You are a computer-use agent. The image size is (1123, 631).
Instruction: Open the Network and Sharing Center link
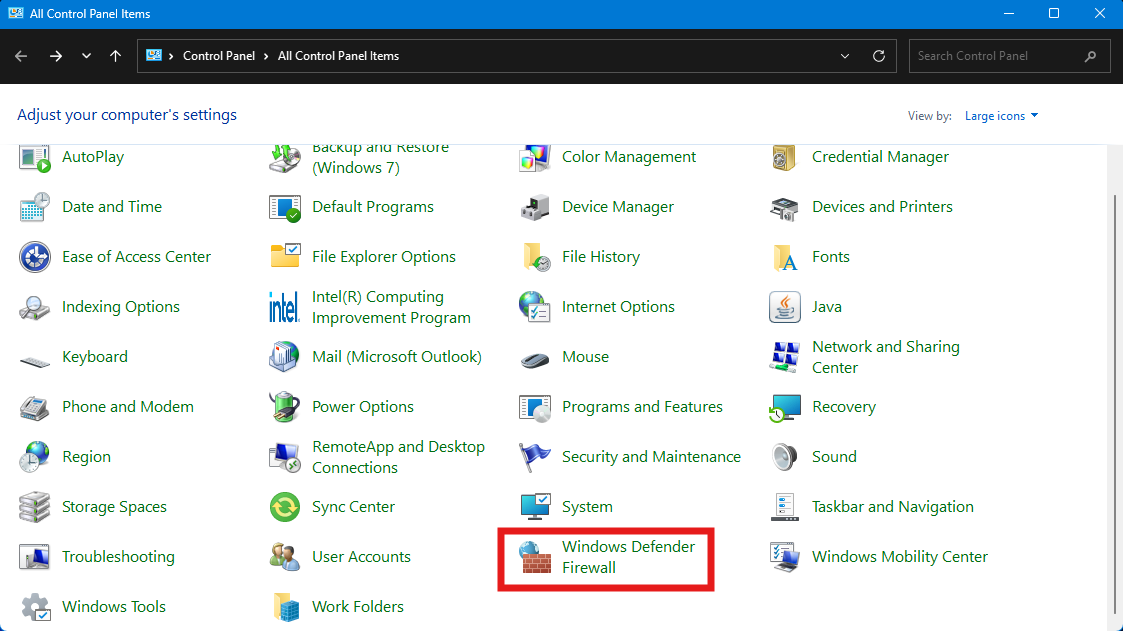[885, 357]
